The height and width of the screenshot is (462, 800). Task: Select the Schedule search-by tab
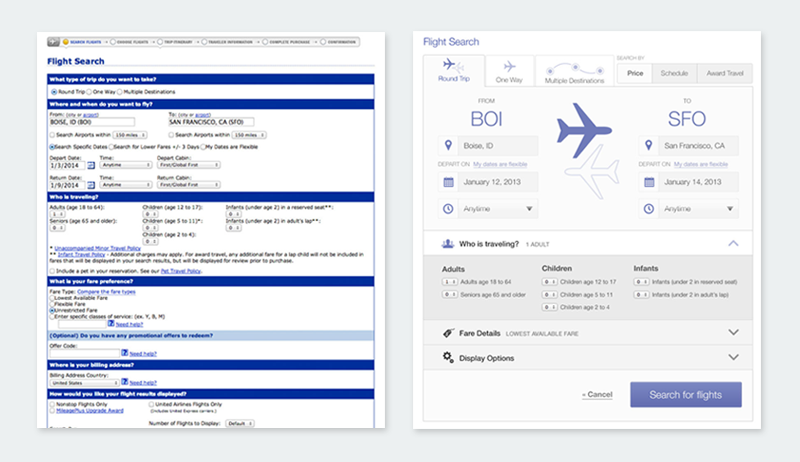[x=674, y=73]
